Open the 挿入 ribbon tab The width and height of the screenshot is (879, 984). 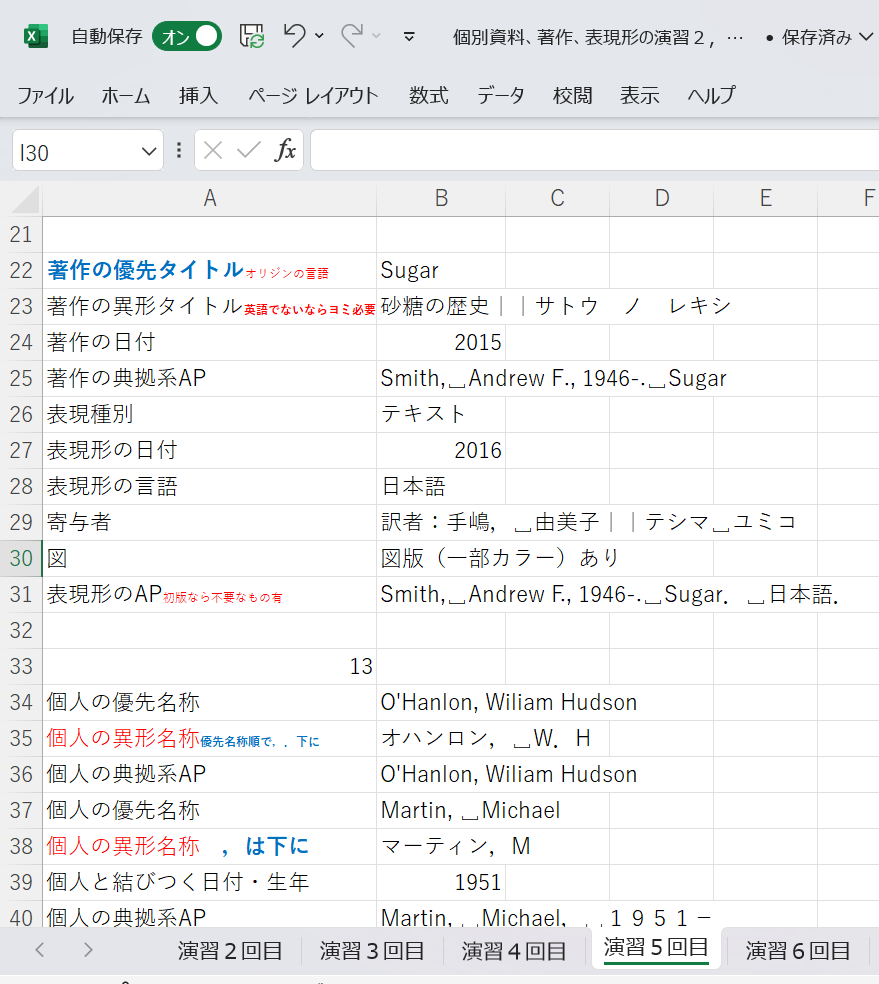tap(198, 95)
